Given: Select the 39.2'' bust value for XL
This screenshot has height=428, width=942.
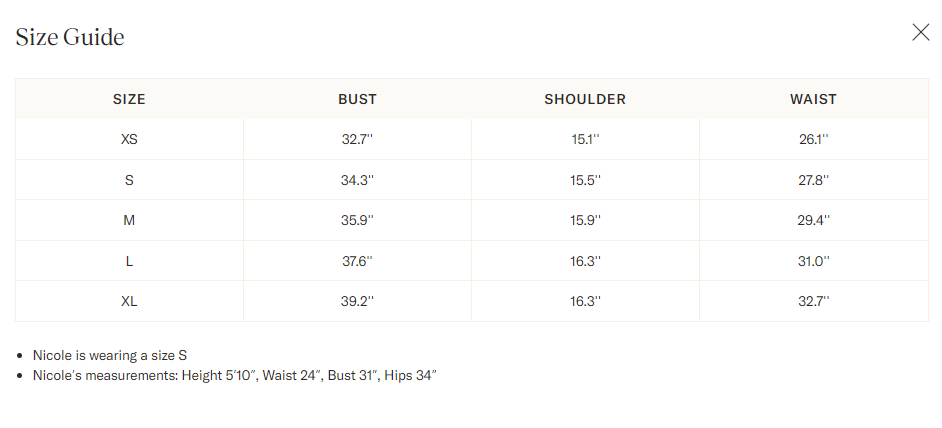Looking at the screenshot, I should (357, 301).
